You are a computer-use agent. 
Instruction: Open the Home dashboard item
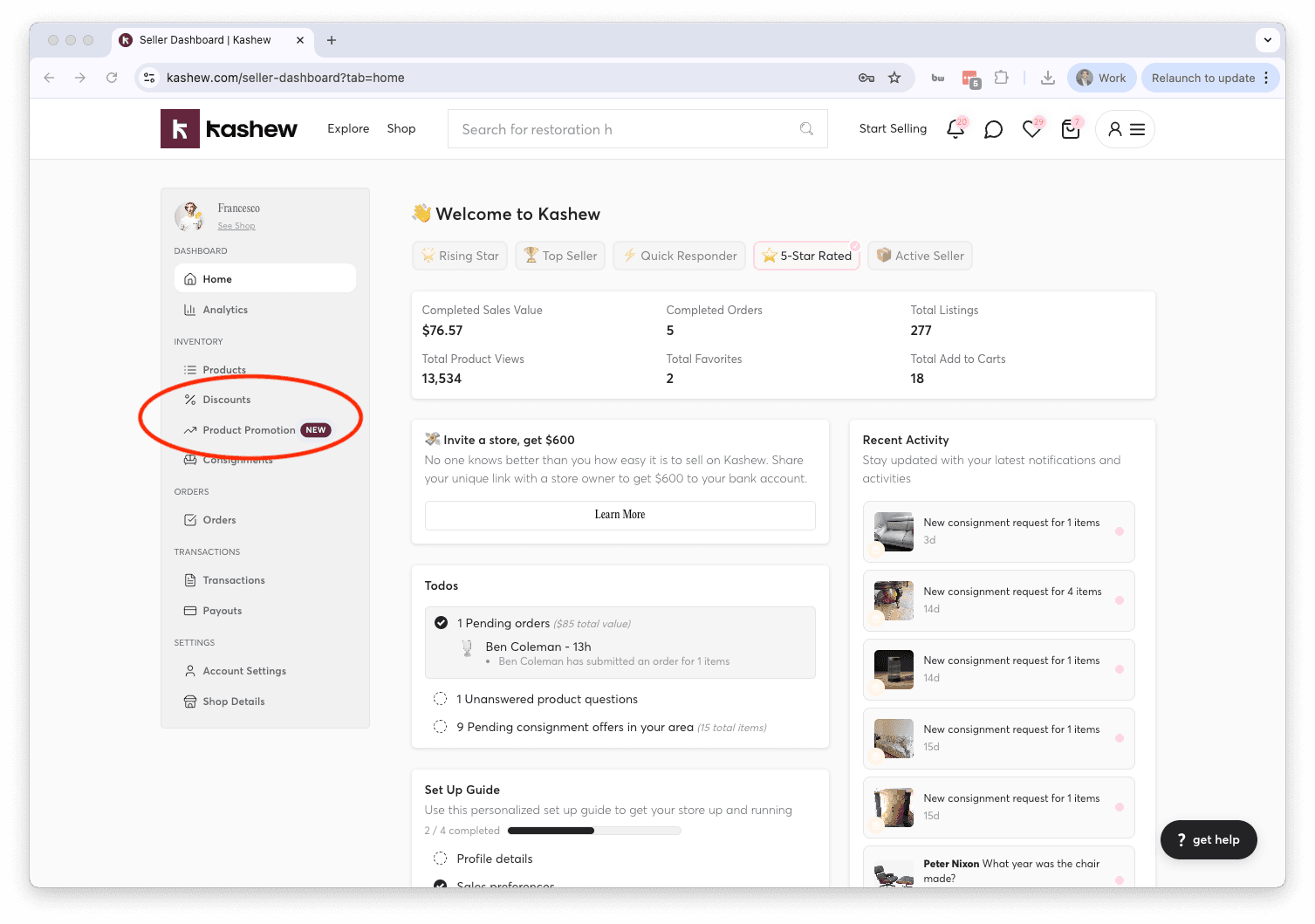click(x=265, y=278)
